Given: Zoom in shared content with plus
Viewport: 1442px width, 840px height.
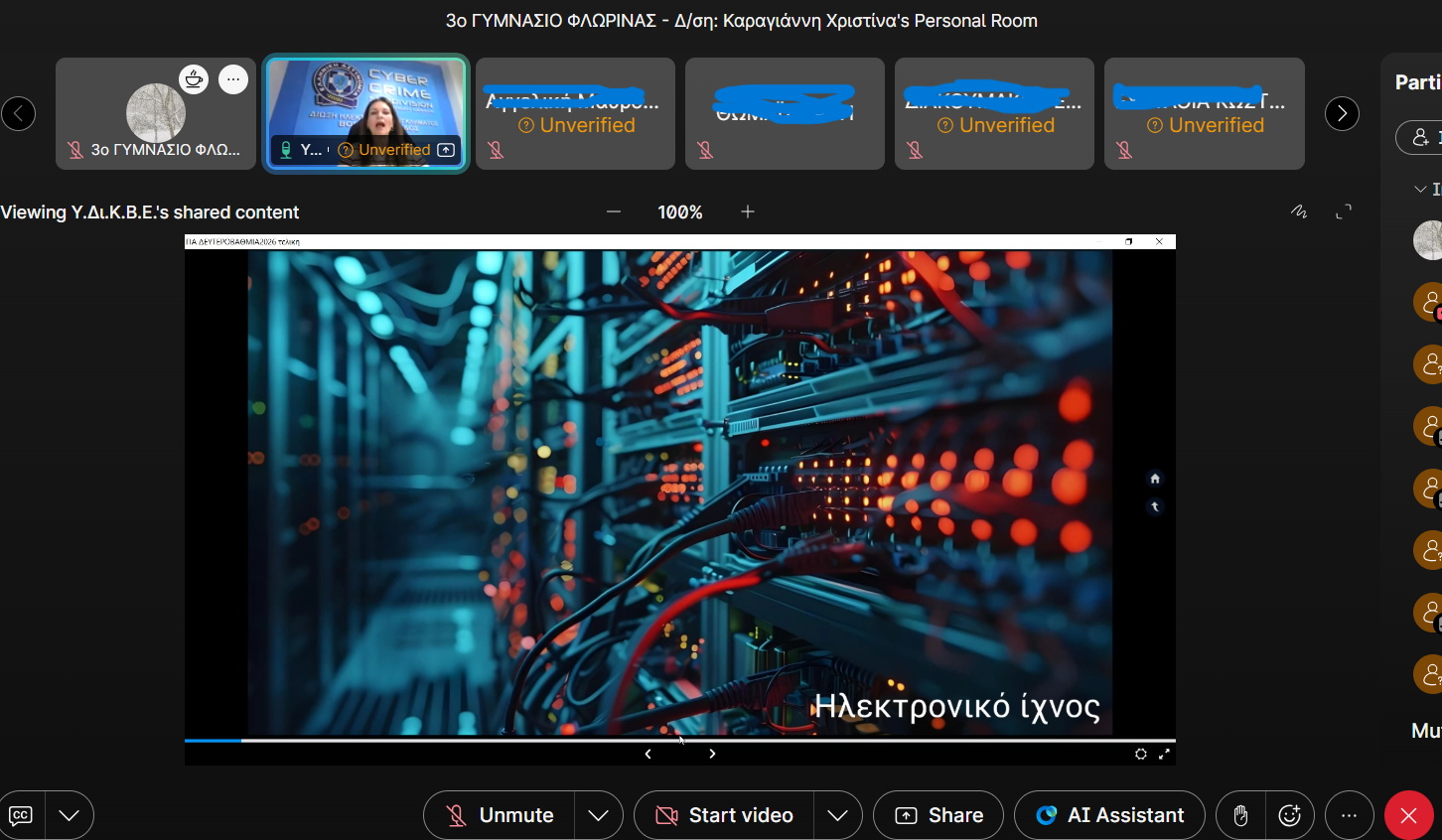Looking at the screenshot, I should tap(748, 211).
